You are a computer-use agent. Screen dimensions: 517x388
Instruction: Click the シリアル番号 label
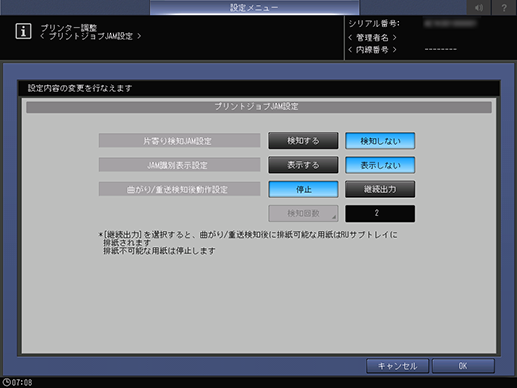coord(374,24)
